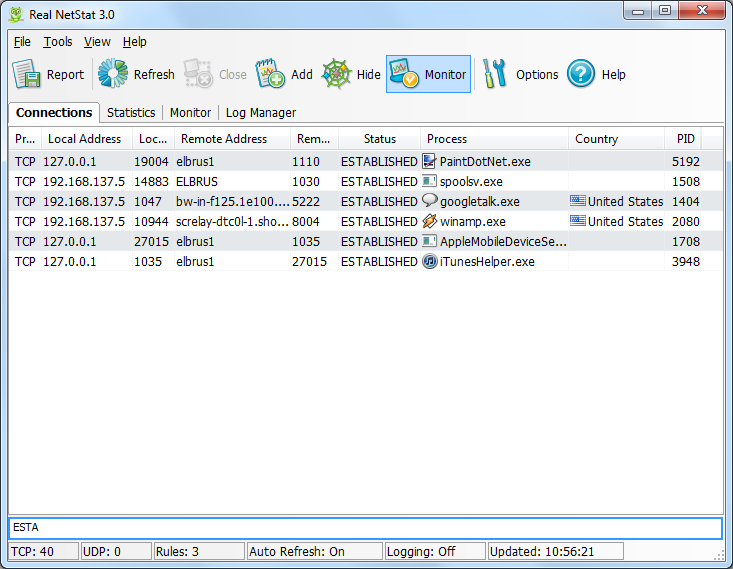The height and width of the screenshot is (569, 733).
Task: Click PID value 1404
Action: 685,202
